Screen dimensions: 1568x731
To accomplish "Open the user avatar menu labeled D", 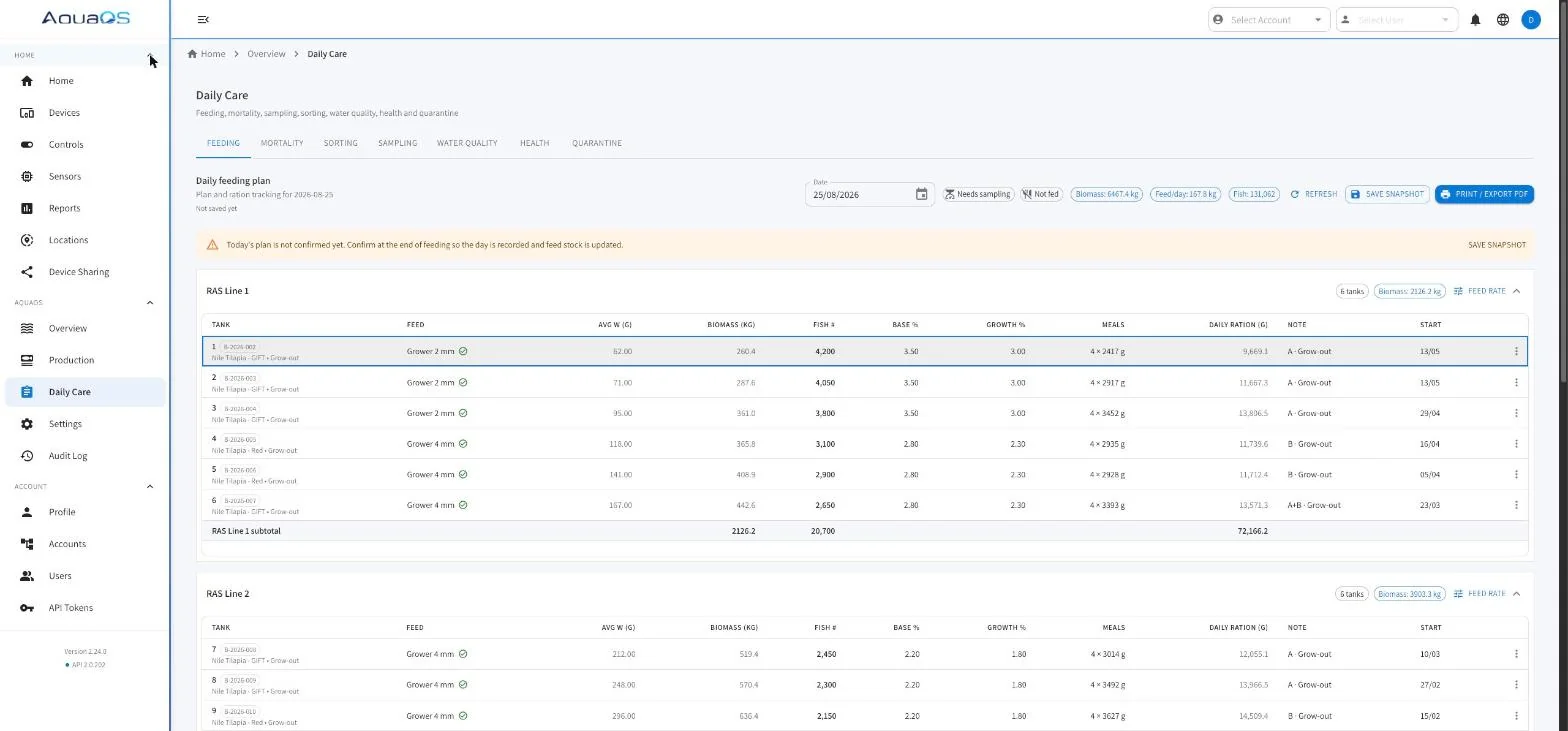I will [x=1530, y=20].
